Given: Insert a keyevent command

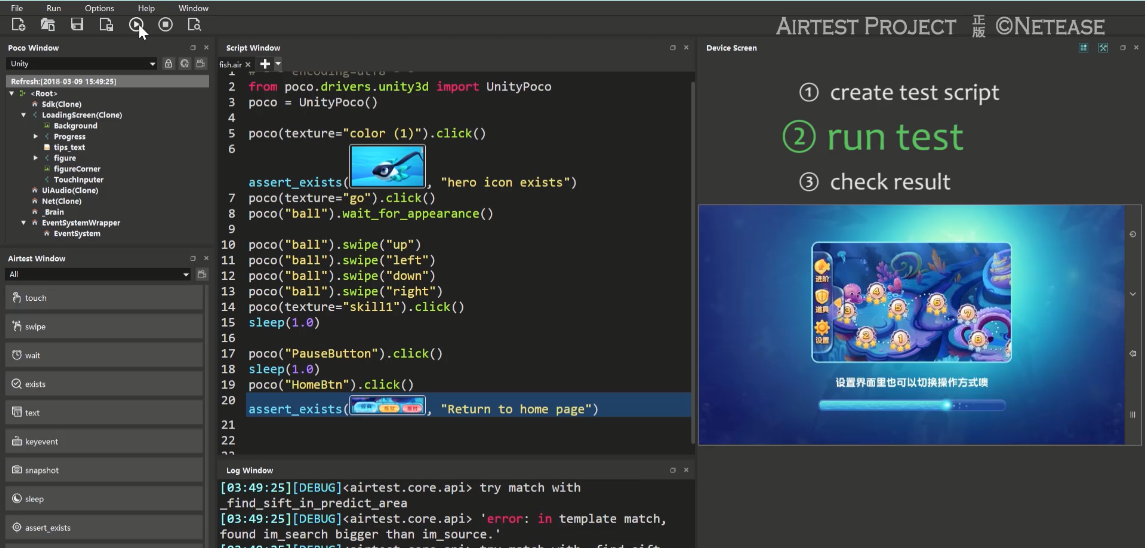Looking at the screenshot, I should coord(104,441).
